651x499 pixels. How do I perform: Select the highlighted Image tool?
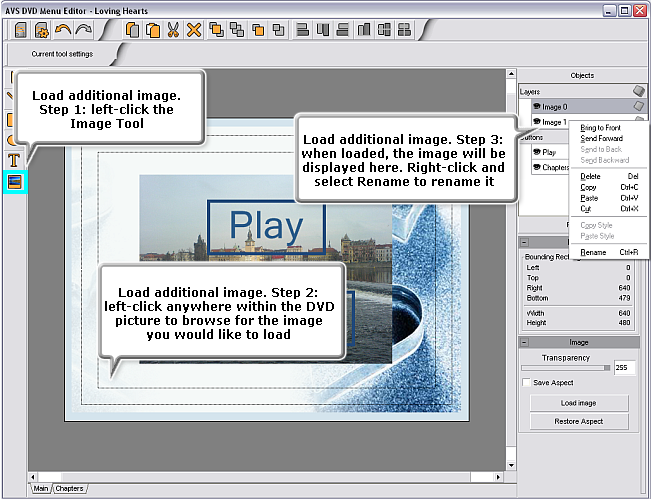pyautogui.click(x=15, y=181)
